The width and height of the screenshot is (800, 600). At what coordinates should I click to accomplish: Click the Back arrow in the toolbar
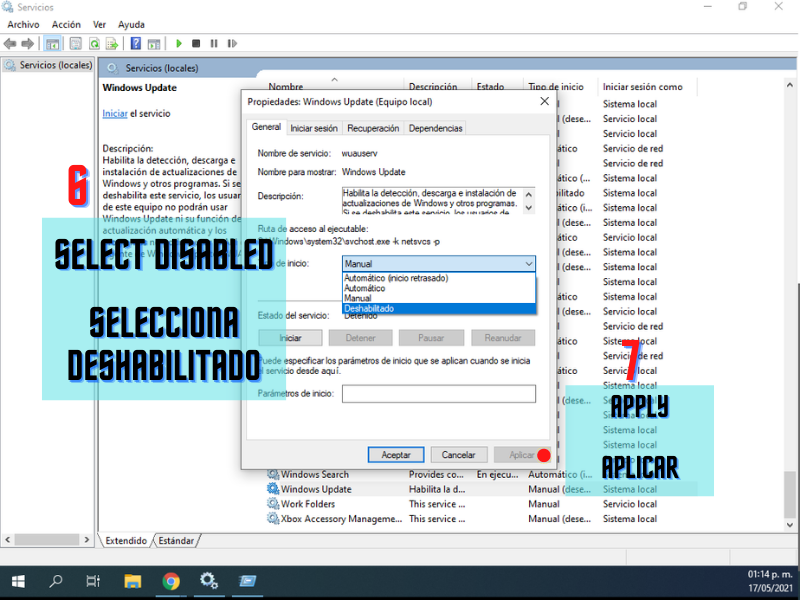click(x=10, y=44)
